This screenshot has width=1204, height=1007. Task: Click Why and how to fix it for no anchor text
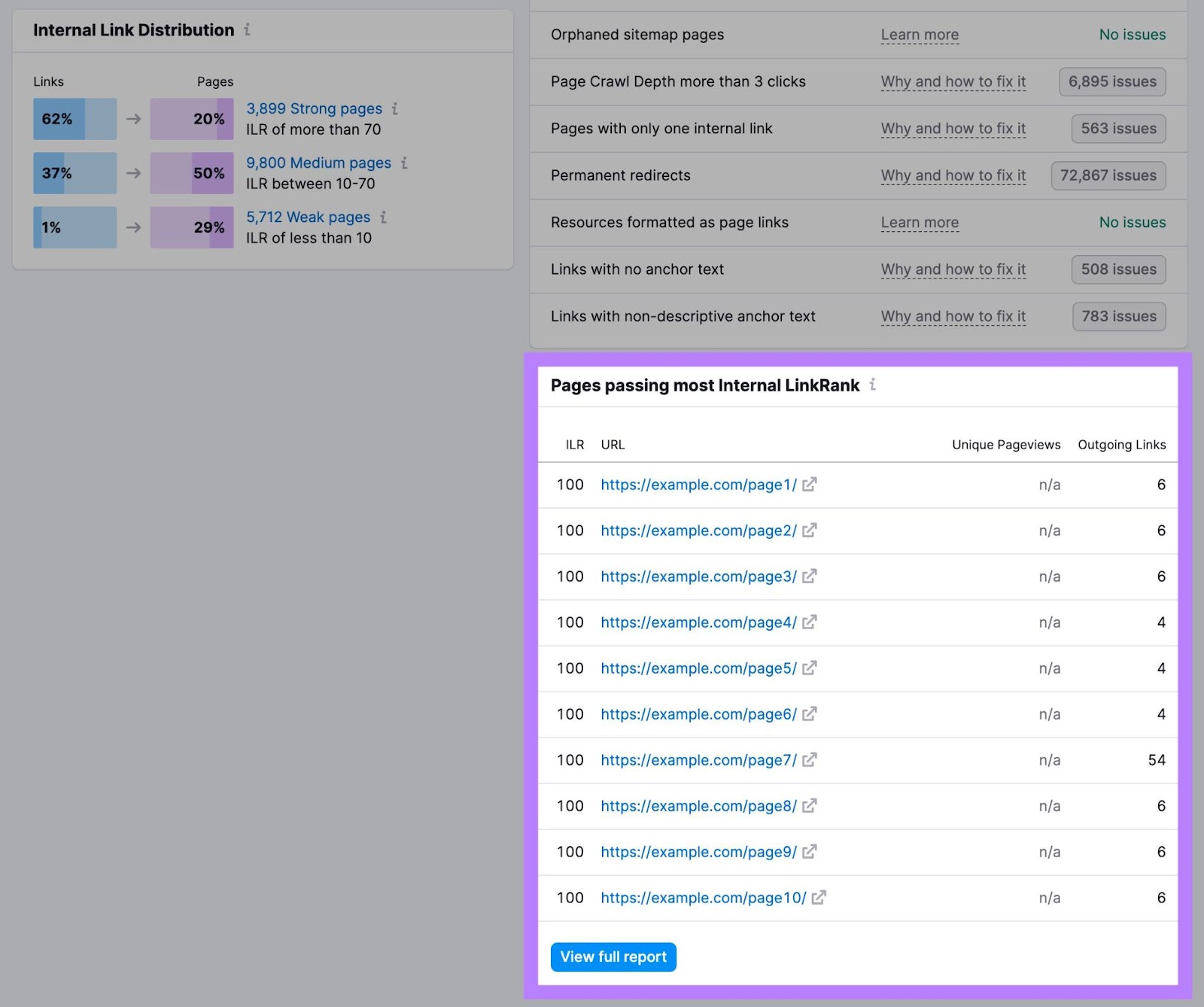pos(953,269)
